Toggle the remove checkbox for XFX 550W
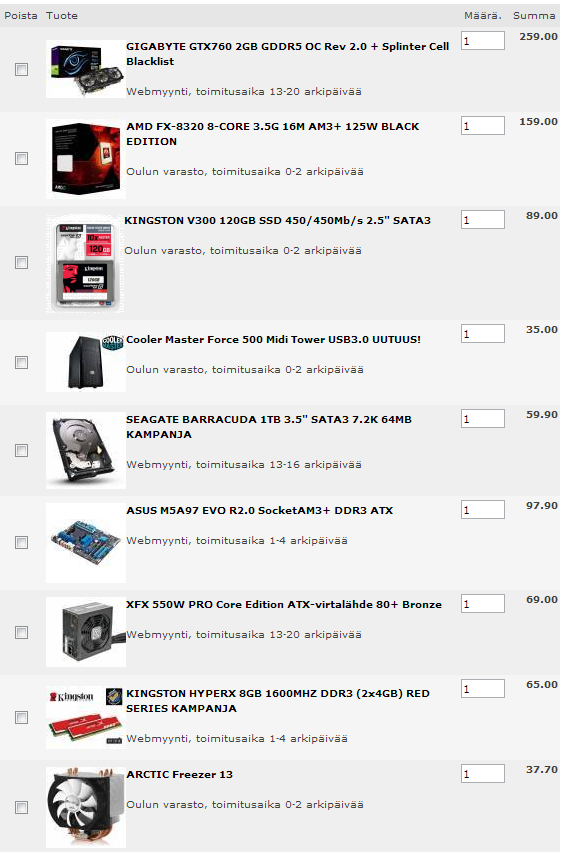This screenshot has height=852, width=562. tap(21, 632)
